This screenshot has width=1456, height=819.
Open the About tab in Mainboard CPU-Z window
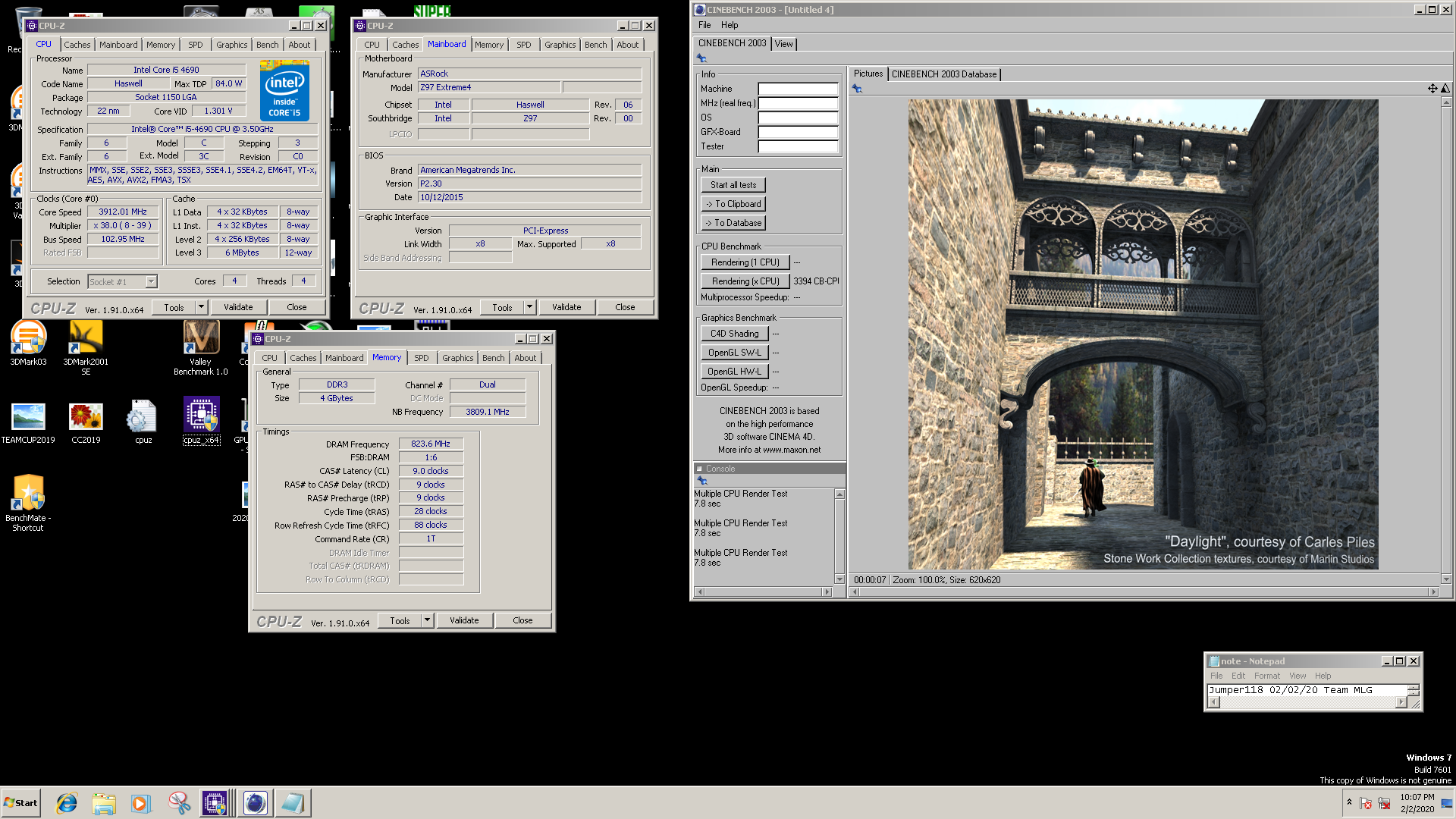[x=627, y=45]
